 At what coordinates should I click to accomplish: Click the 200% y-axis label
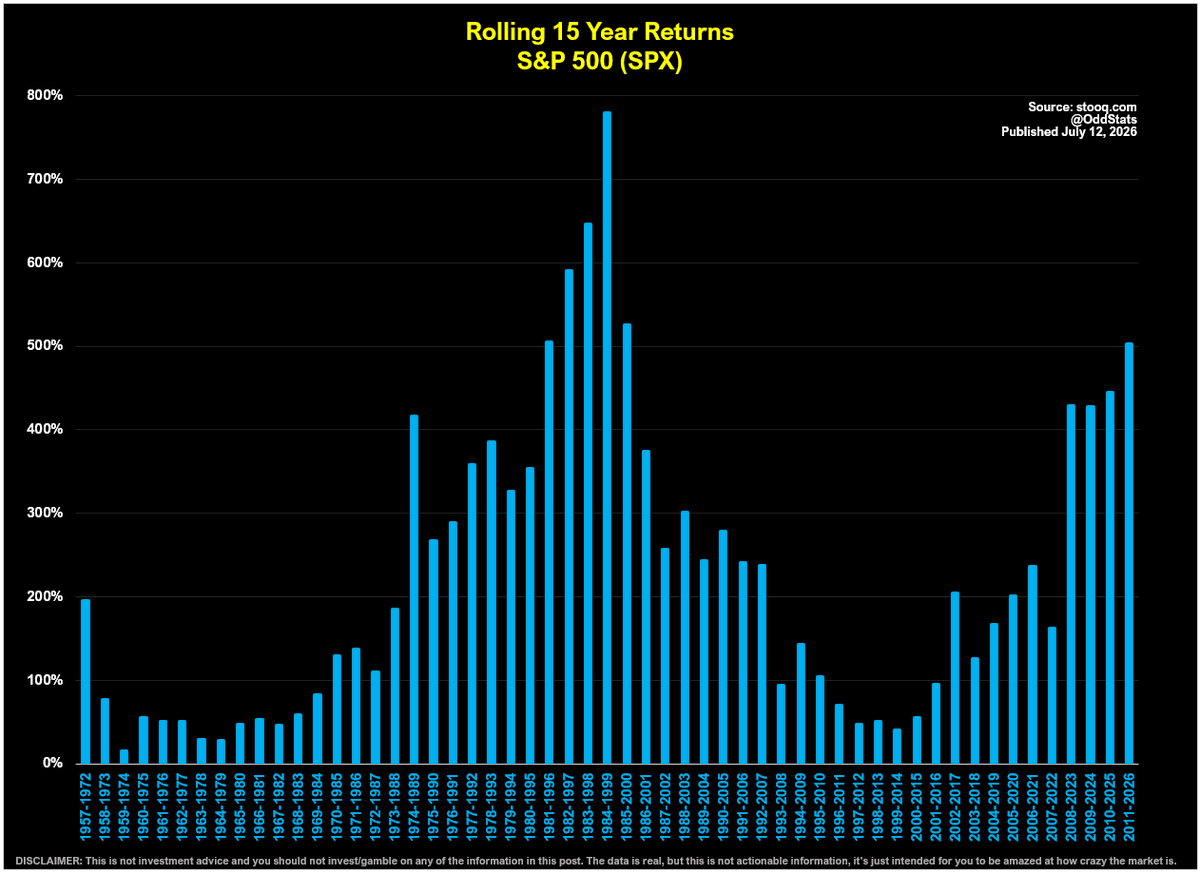tap(45, 597)
